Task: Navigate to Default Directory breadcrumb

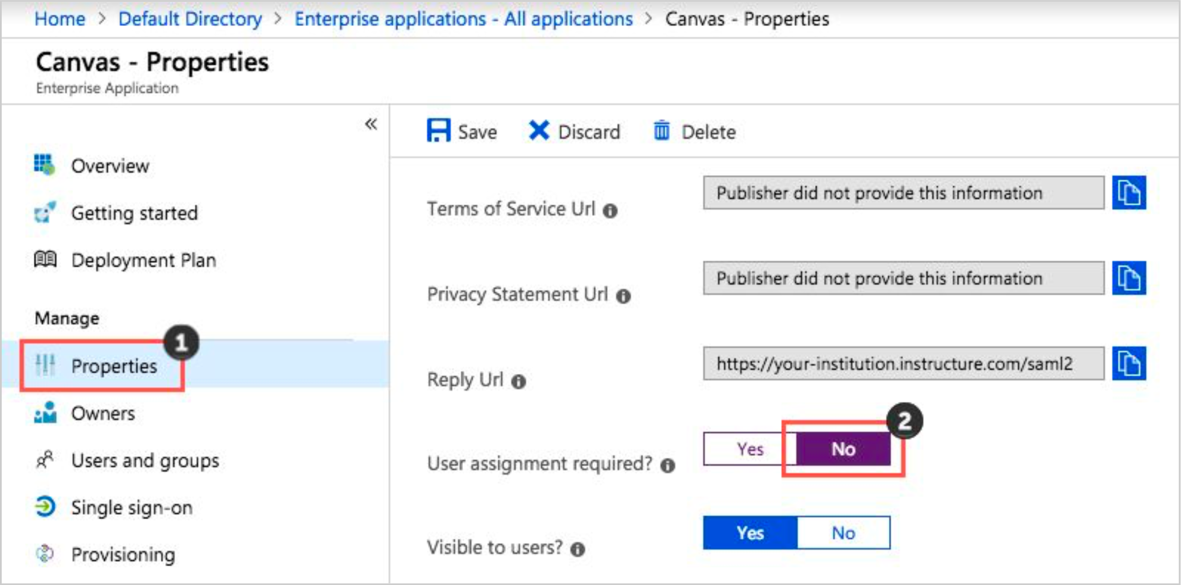Action: pyautogui.click(x=190, y=19)
